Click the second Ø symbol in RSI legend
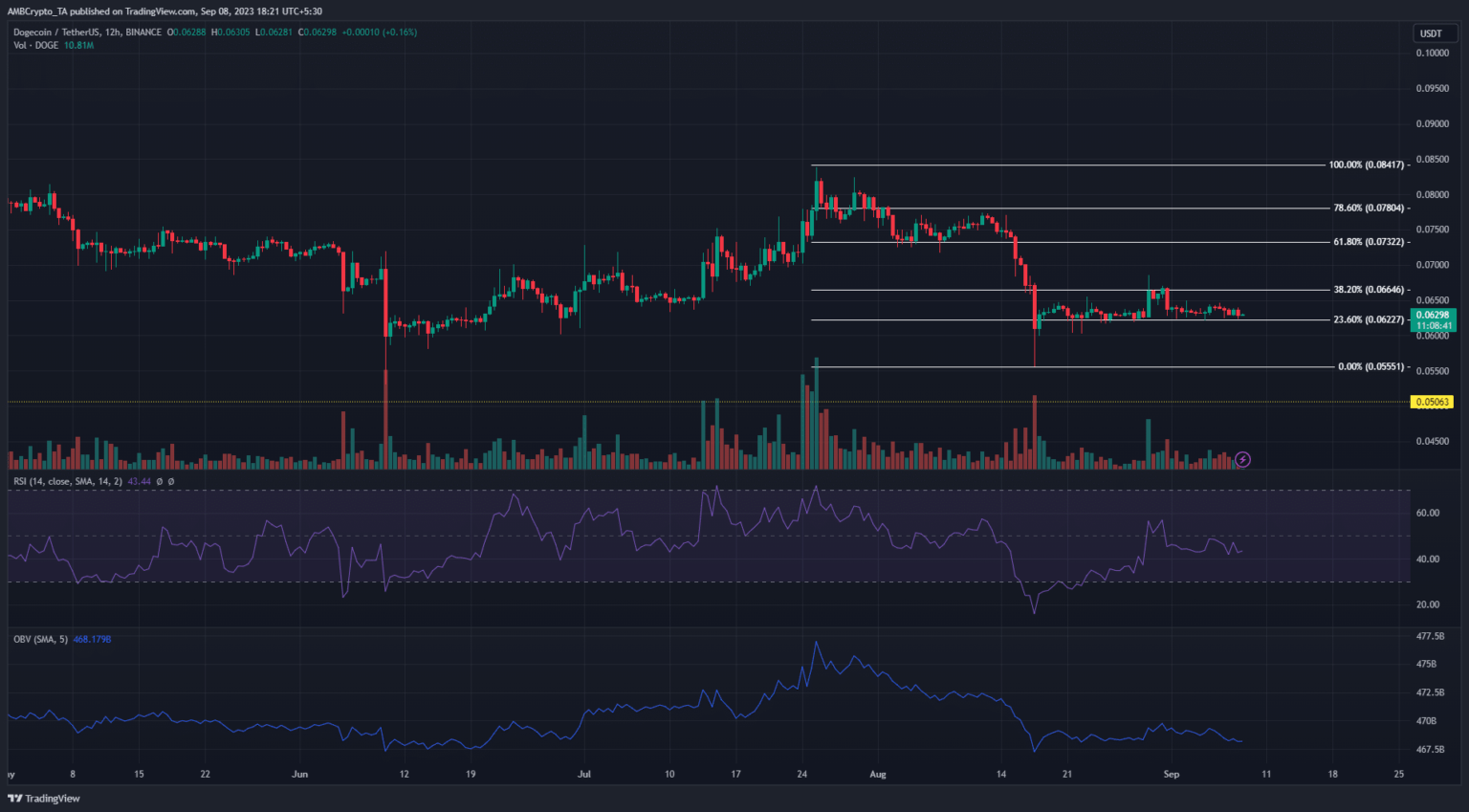Viewport: 1469px width, 812px height. pyautogui.click(x=171, y=481)
